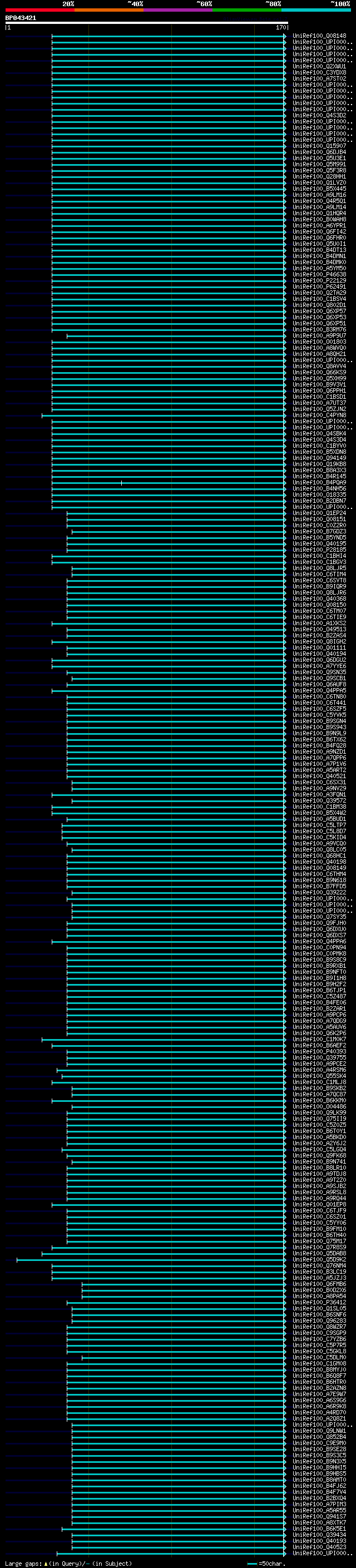
Task: Click the red 20% identity legend segment
Action: coord(40,10)
